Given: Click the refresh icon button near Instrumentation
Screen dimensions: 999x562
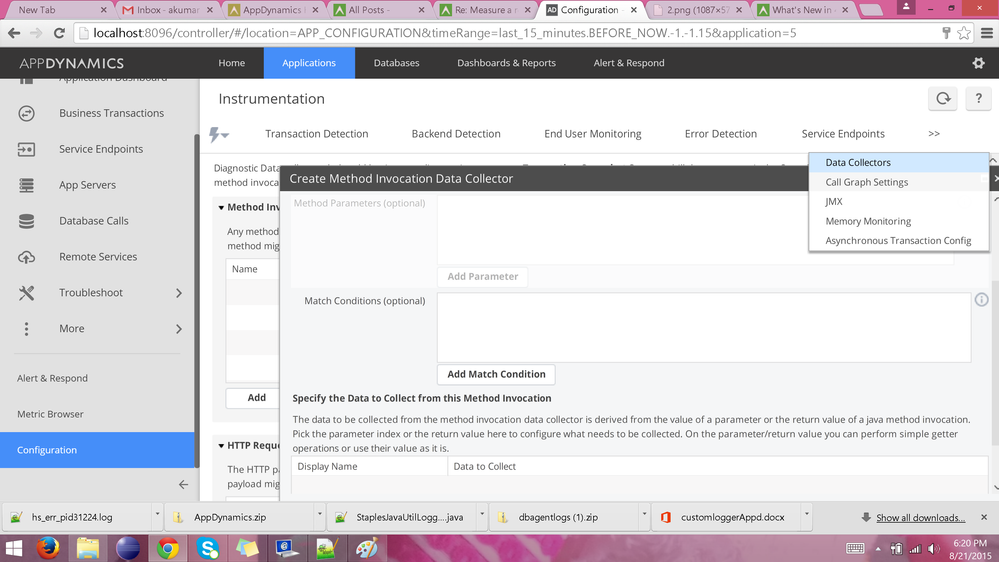Looking at the screenshot, I should 943,99.
